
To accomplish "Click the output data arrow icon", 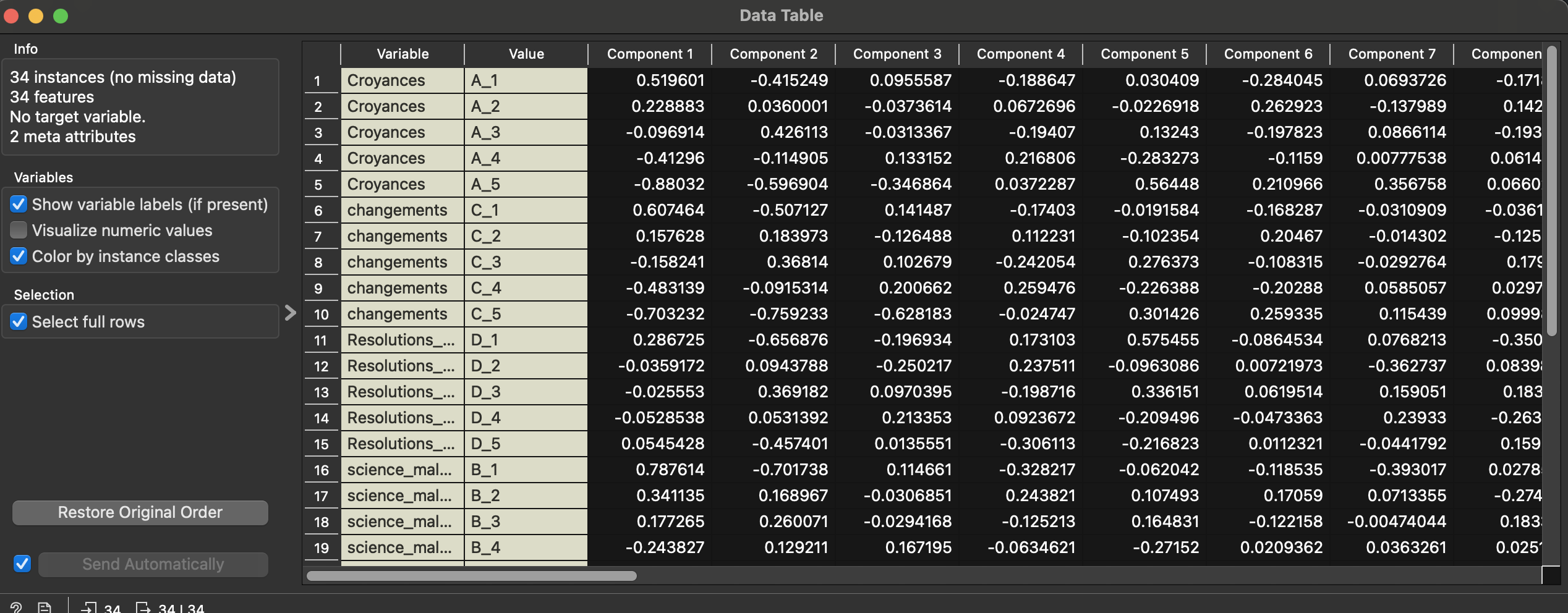I will click(143, 607).
